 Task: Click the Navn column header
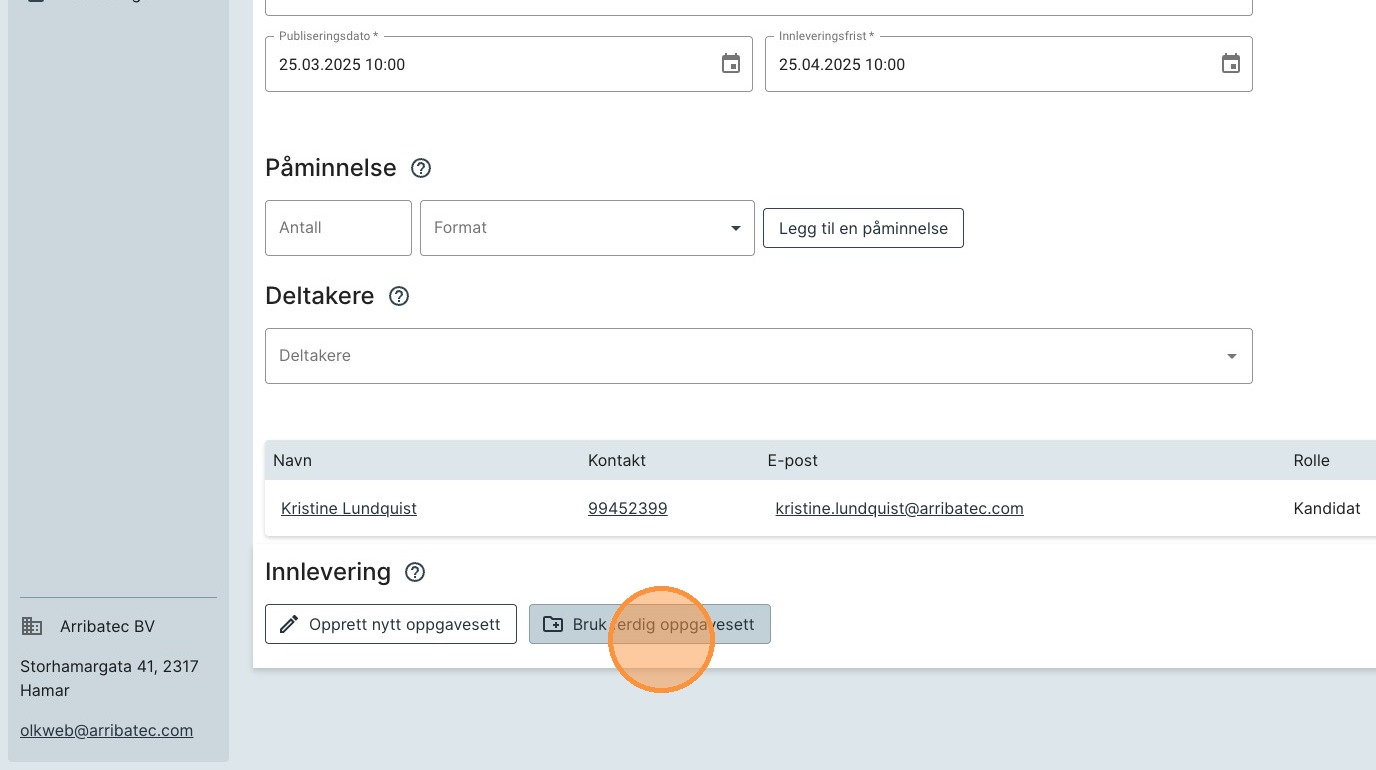[293, 460]
